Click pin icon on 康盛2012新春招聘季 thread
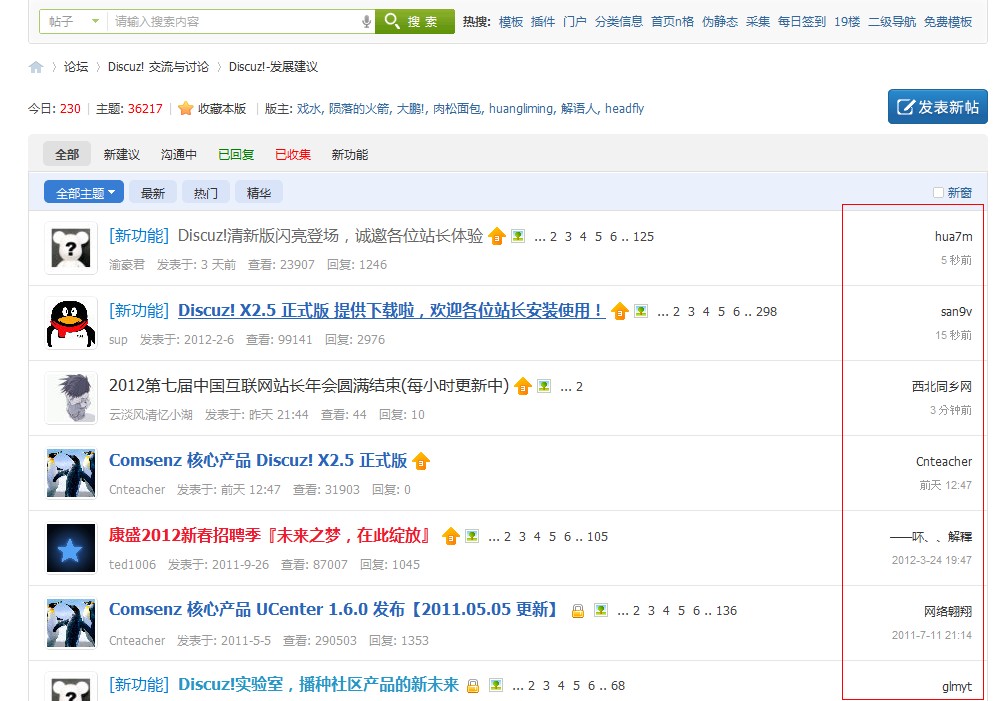 pyautogui.click(x=451, y=536)
